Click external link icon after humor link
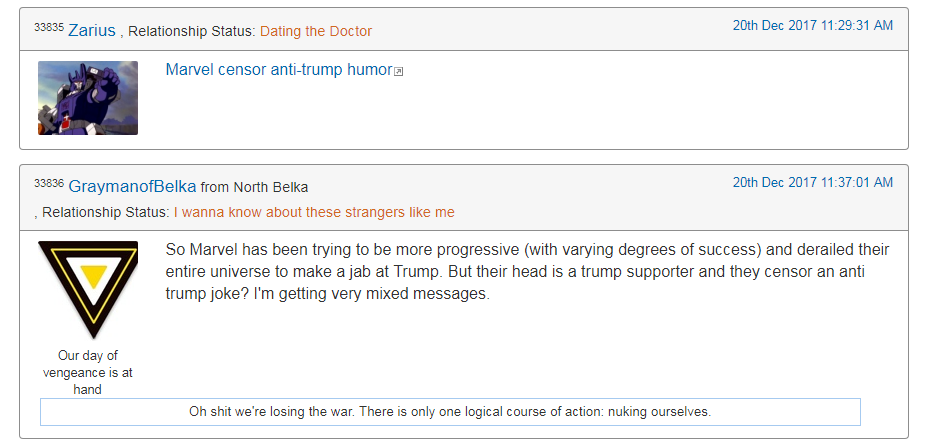928x445 pixels. (x=398, y=72)
